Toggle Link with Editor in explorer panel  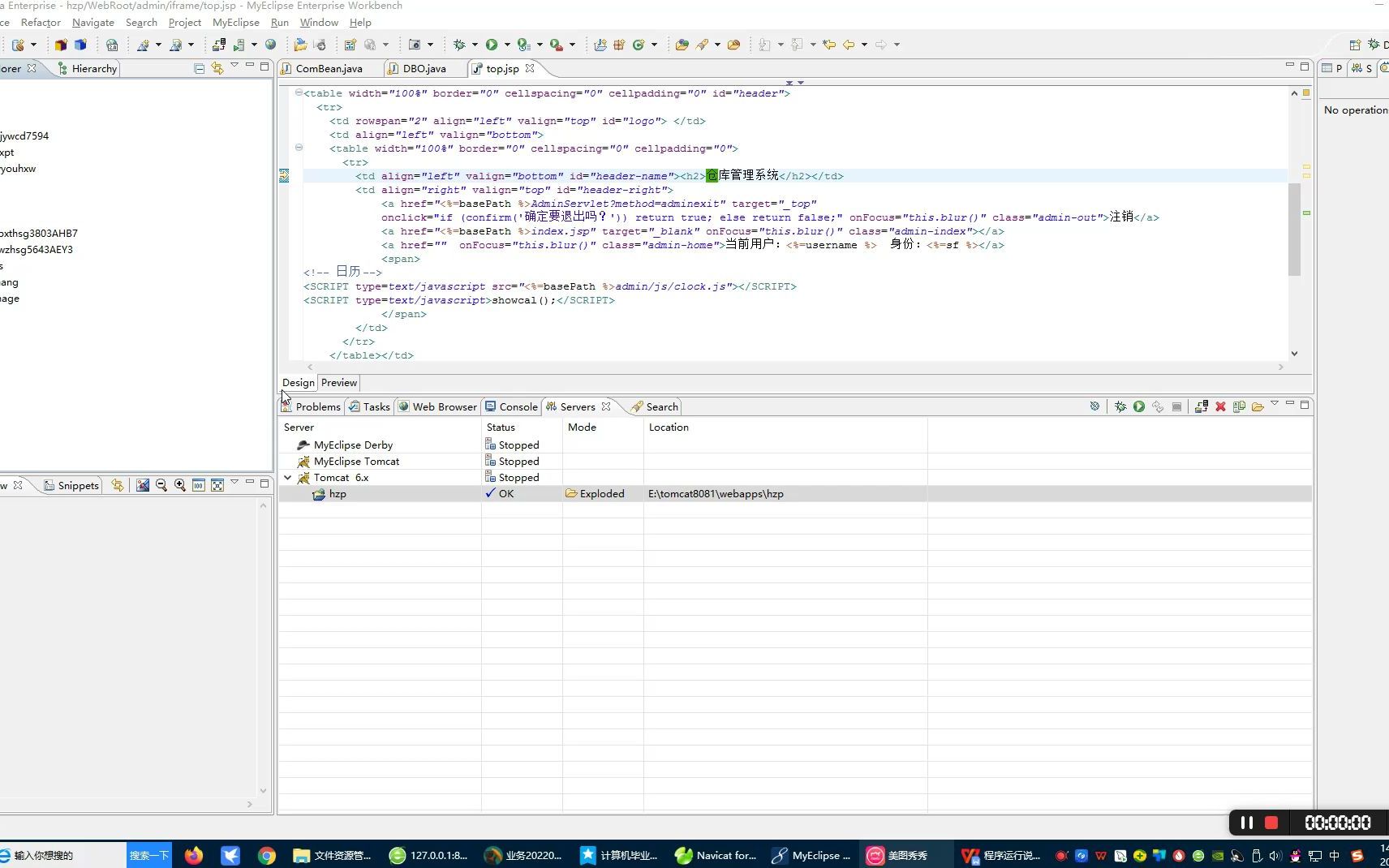point(217,68)
